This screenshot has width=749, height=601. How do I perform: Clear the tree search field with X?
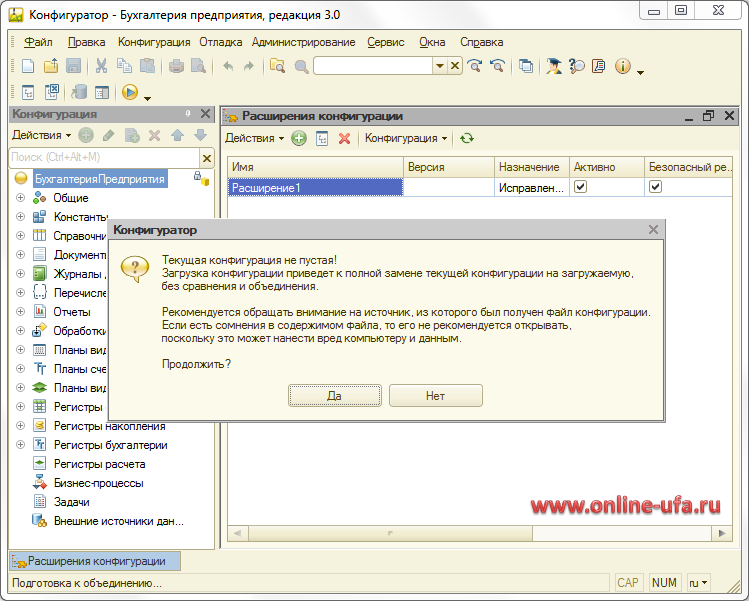click(207, 158)
